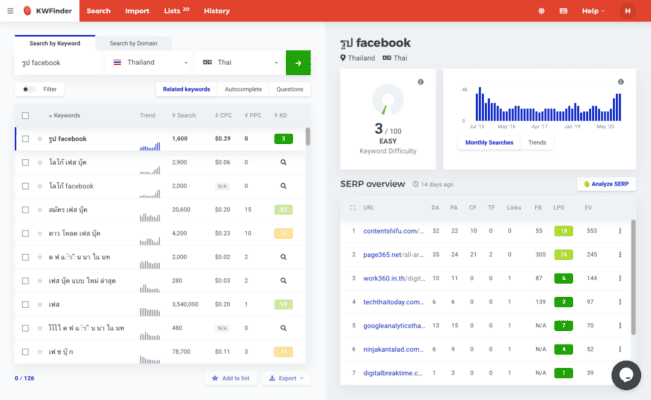The width and height of the screenshot is (651, 400).
Task: Check the row with 3,540,000 searches
Action: [25, 304]
